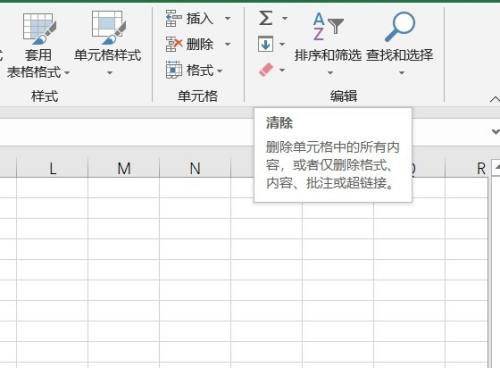500x368 pixels.
Task: Expand the 单元格样式 dropdown arrow
Action: click(109, 72)
